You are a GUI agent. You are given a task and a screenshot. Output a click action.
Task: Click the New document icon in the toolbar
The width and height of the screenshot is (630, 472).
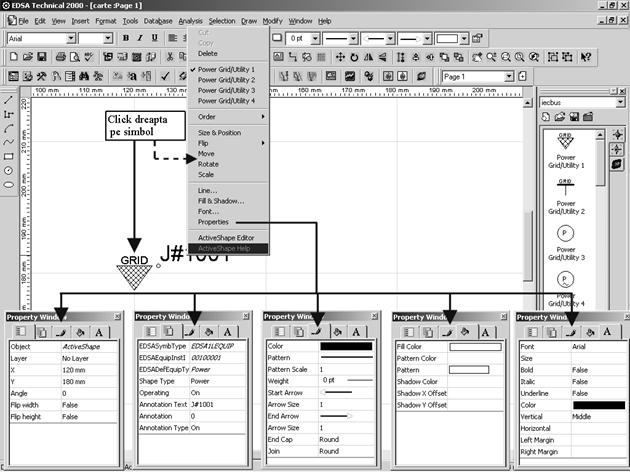(x=12, y=57)
